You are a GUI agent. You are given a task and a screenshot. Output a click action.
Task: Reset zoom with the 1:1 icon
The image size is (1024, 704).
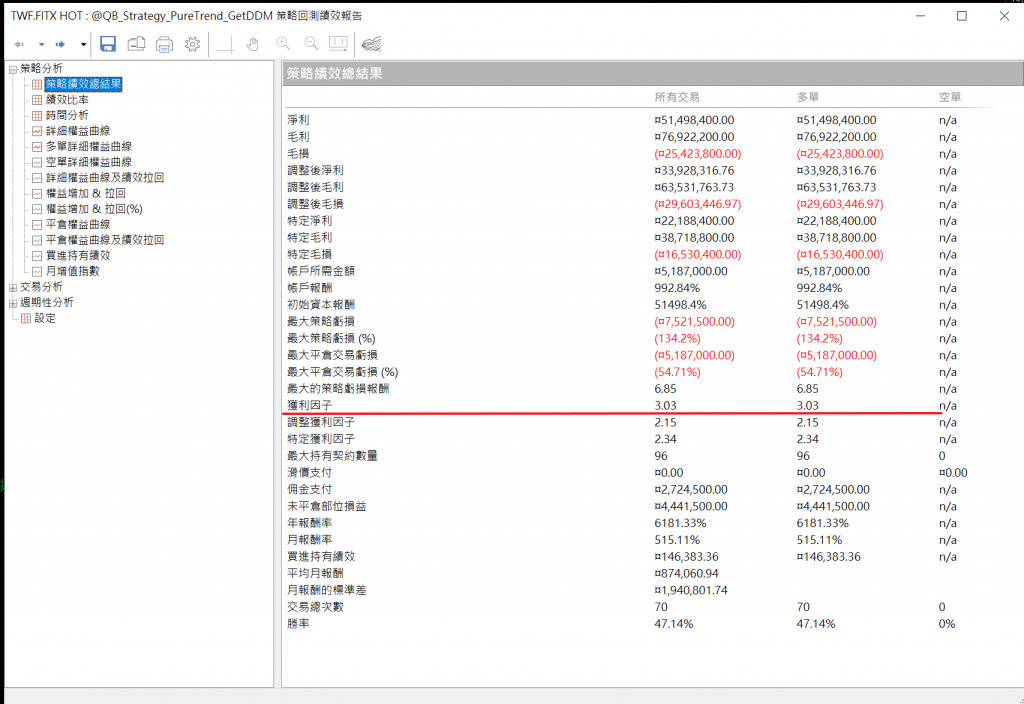click(338, 44)
